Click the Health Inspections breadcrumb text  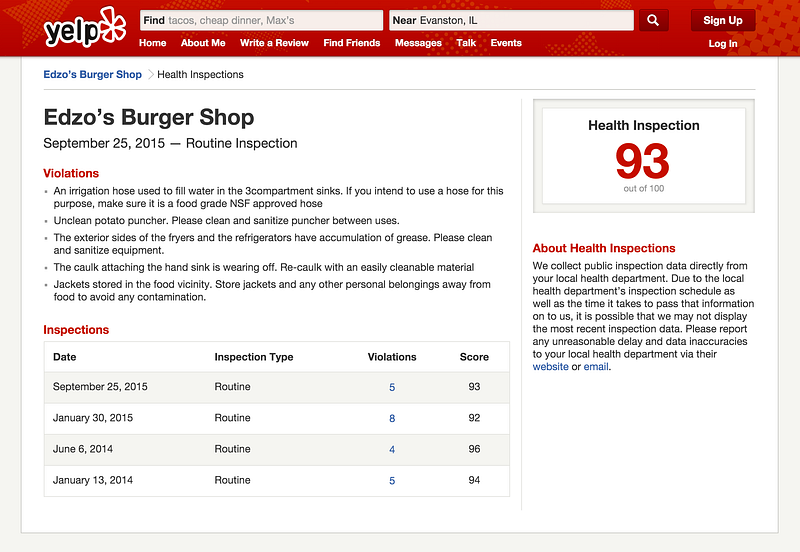[x=201, y=74]
